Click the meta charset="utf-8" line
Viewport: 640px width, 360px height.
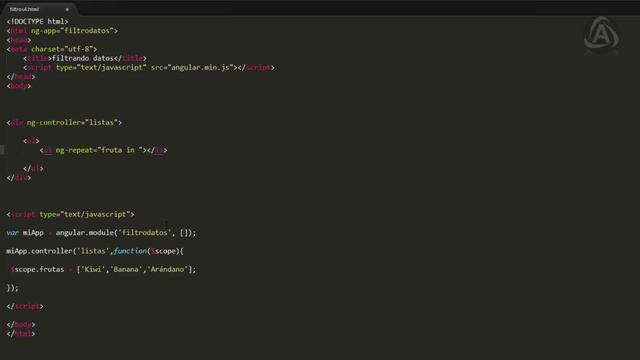click(52, 49)
